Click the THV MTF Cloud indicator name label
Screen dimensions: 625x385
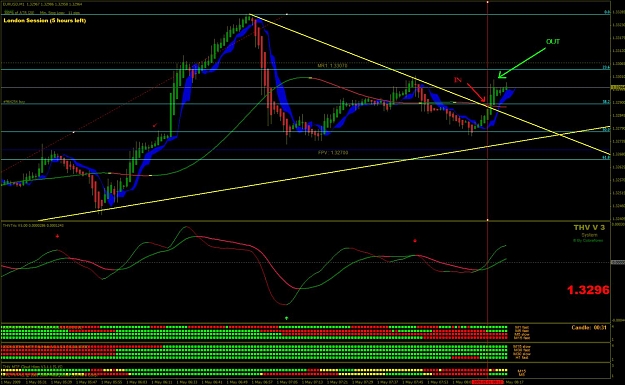[33, 366]
